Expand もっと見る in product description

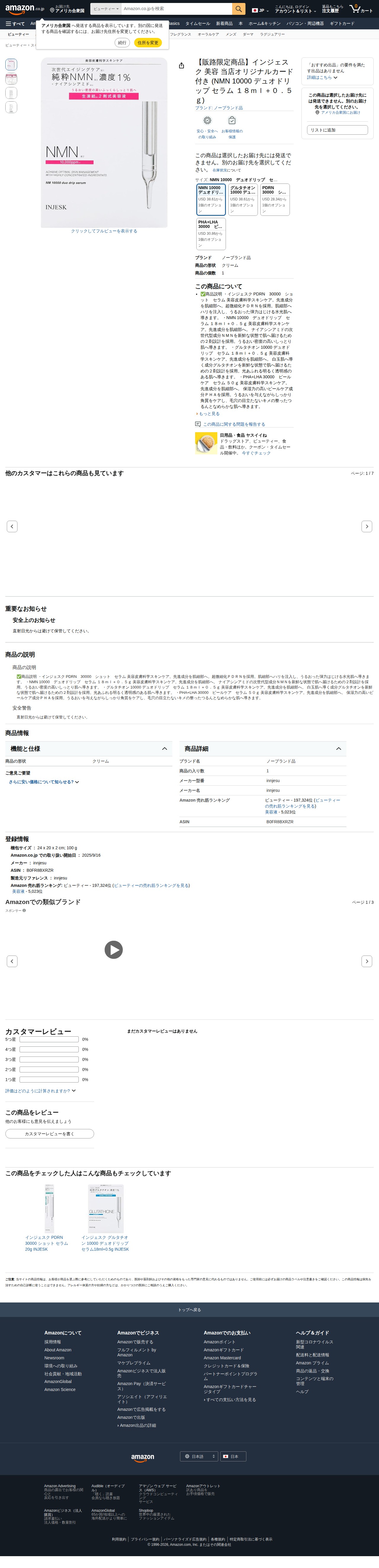click(208, 414)
